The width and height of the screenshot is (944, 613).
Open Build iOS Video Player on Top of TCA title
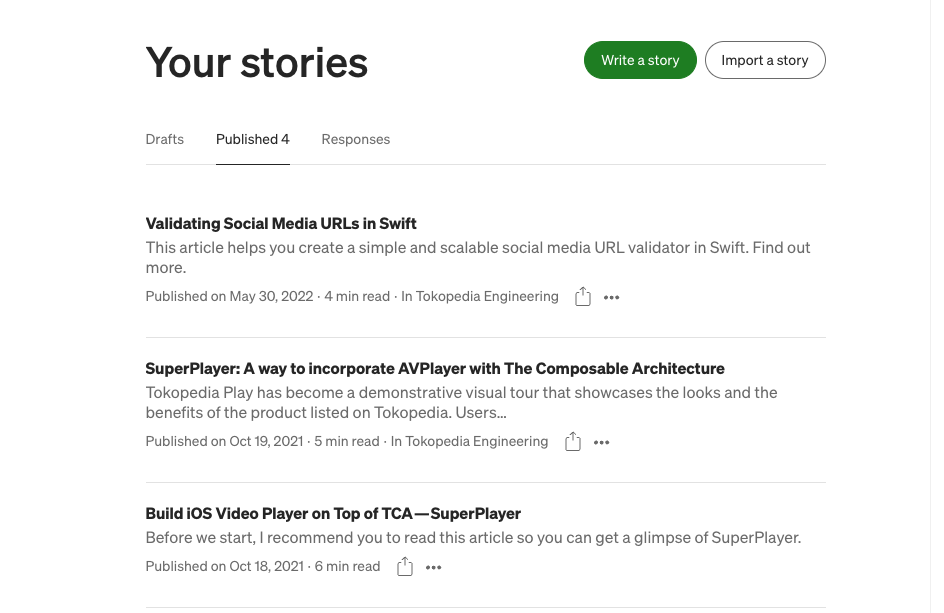tap(333, 514)
